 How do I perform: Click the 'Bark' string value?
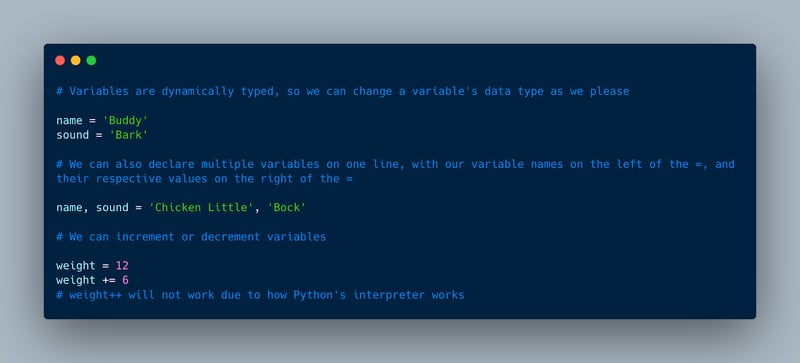tap(129, 135)
